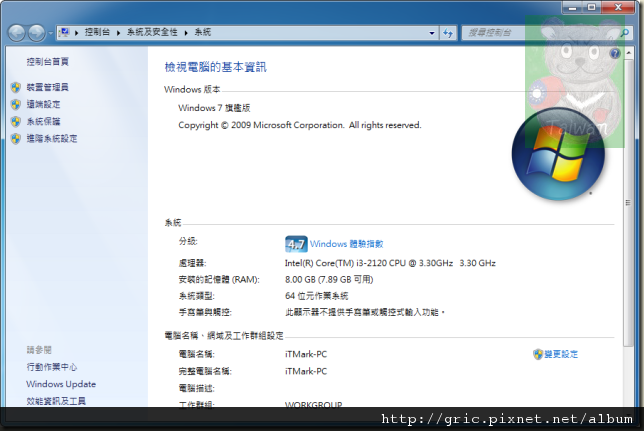The height and width of the screenshot is (431, 644).
Task: Click the scrollbar up arrow
Action: coord(628,53)
